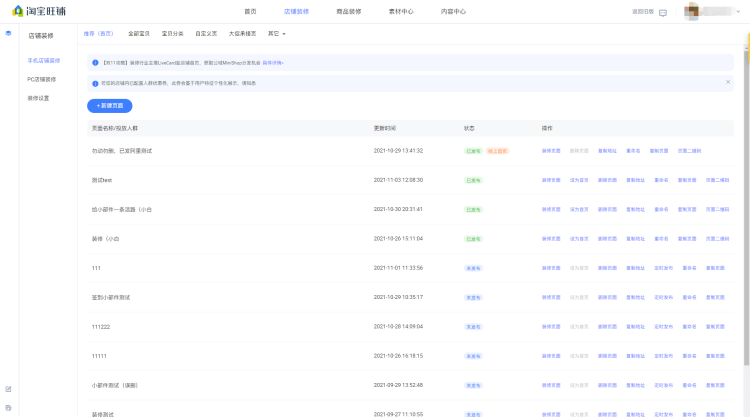Click the 线上首页 orange status tag
Viewport: 750px width, 417px height.
(x=497, y=151)
